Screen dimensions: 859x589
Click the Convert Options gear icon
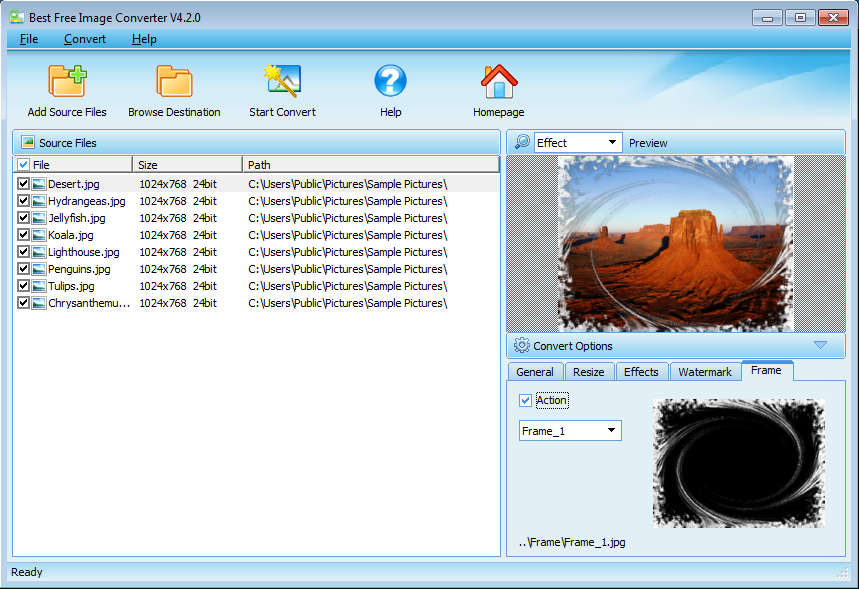[521, 346]
